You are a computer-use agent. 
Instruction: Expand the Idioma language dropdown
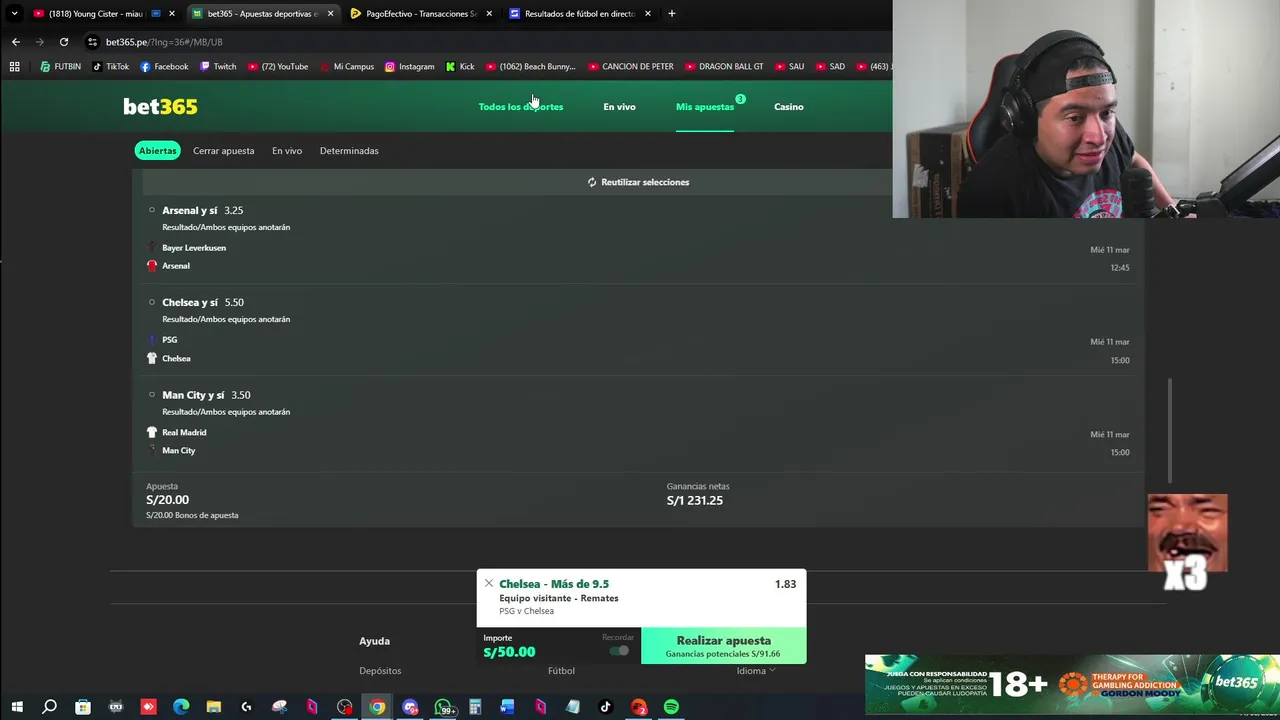pyautogui.click(x=756, y=671)
